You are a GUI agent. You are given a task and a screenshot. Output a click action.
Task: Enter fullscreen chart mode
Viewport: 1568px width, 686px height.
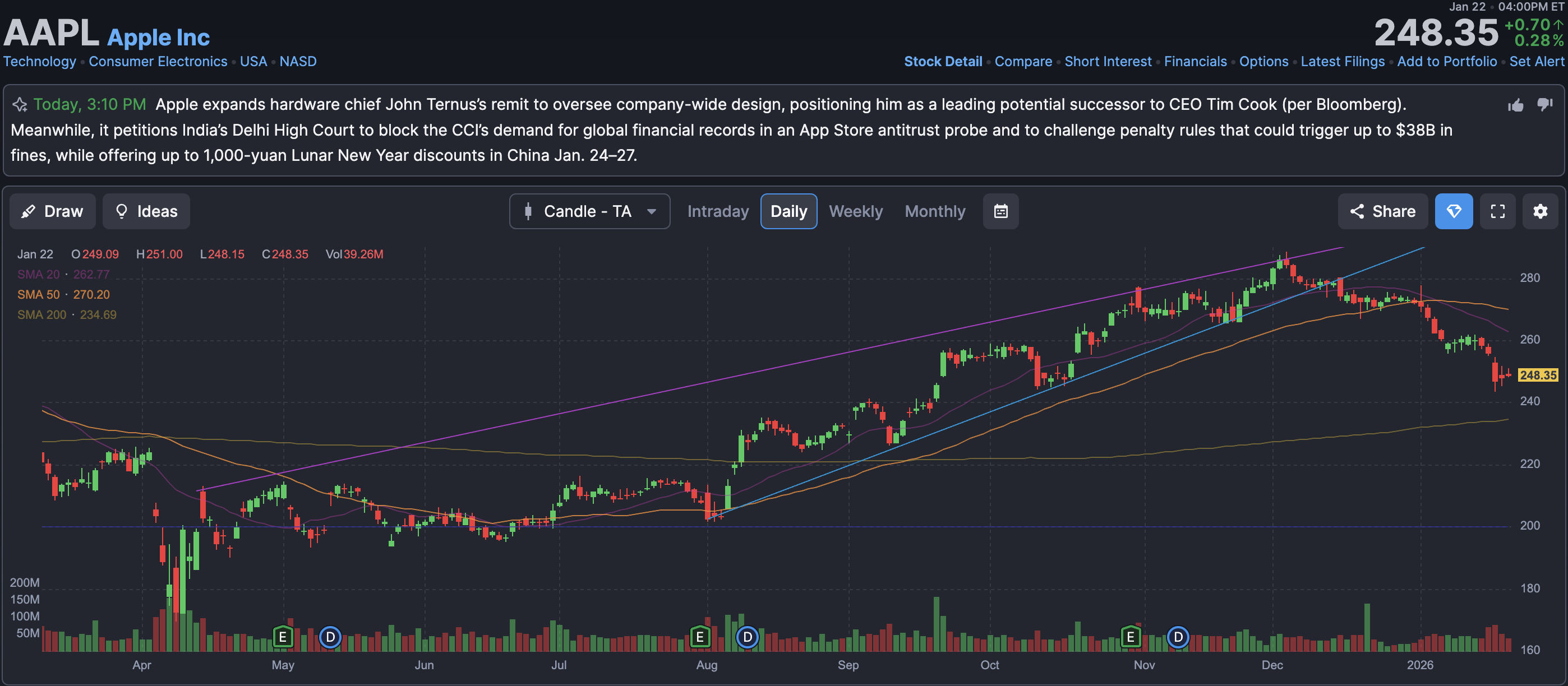pyautogui.click(x=1497, y=211)
